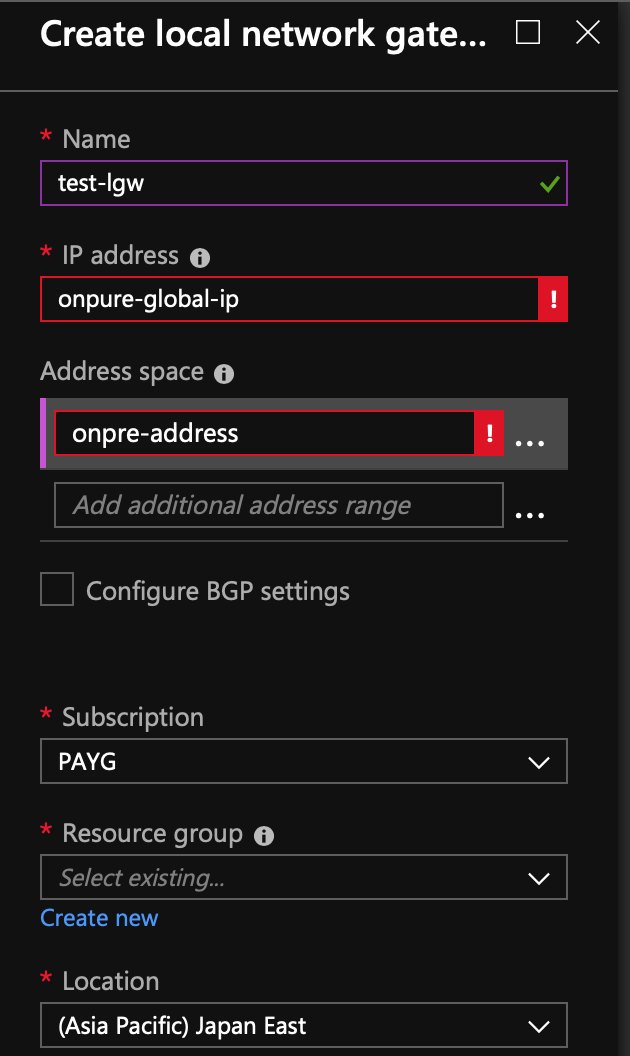
Task: Click the purple highlight bar beside onpre-address
Action: tap(43, 434)
